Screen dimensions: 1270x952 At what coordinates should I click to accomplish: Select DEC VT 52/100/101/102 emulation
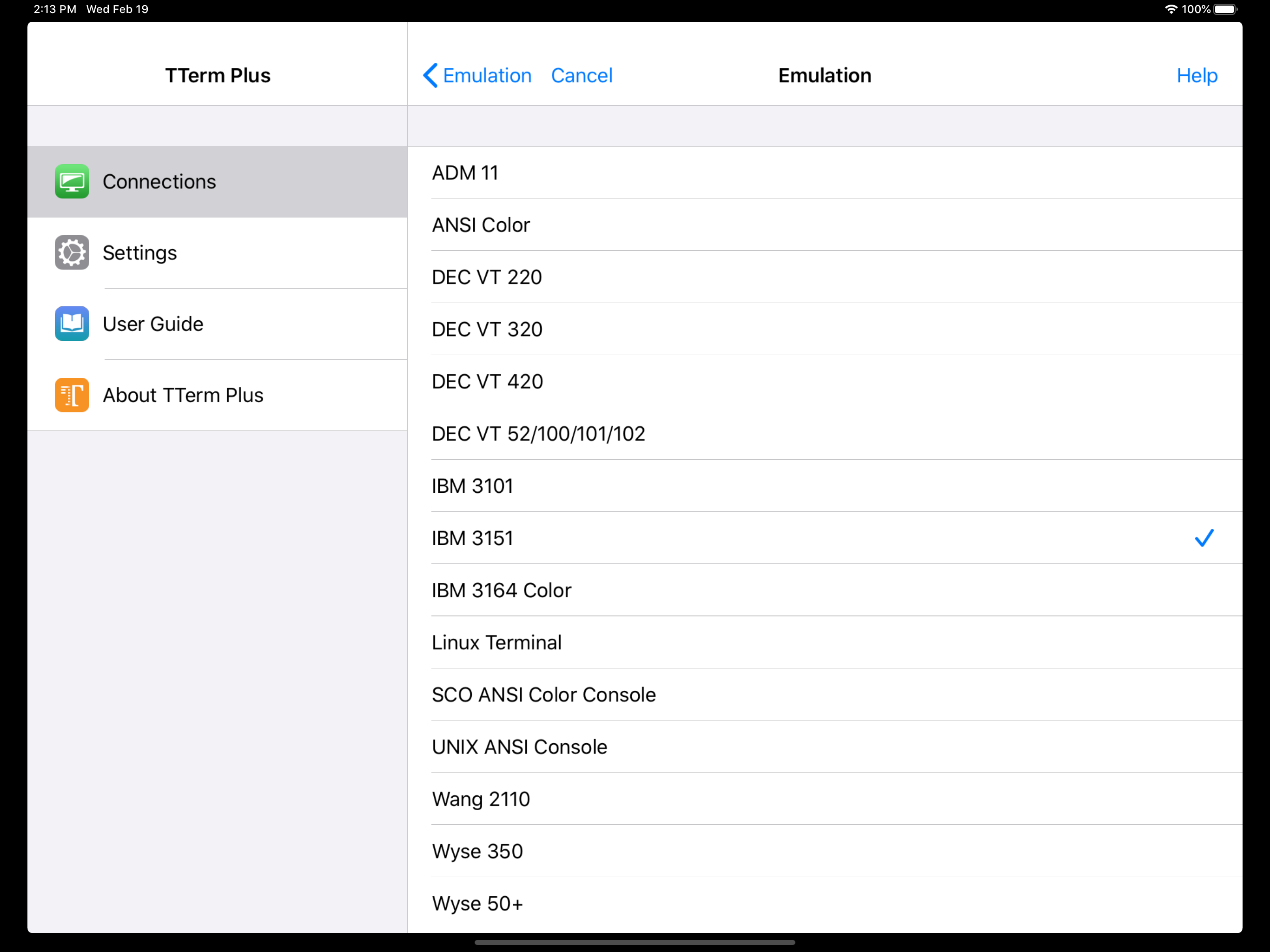pyautogui.click(x=825, y=434)
